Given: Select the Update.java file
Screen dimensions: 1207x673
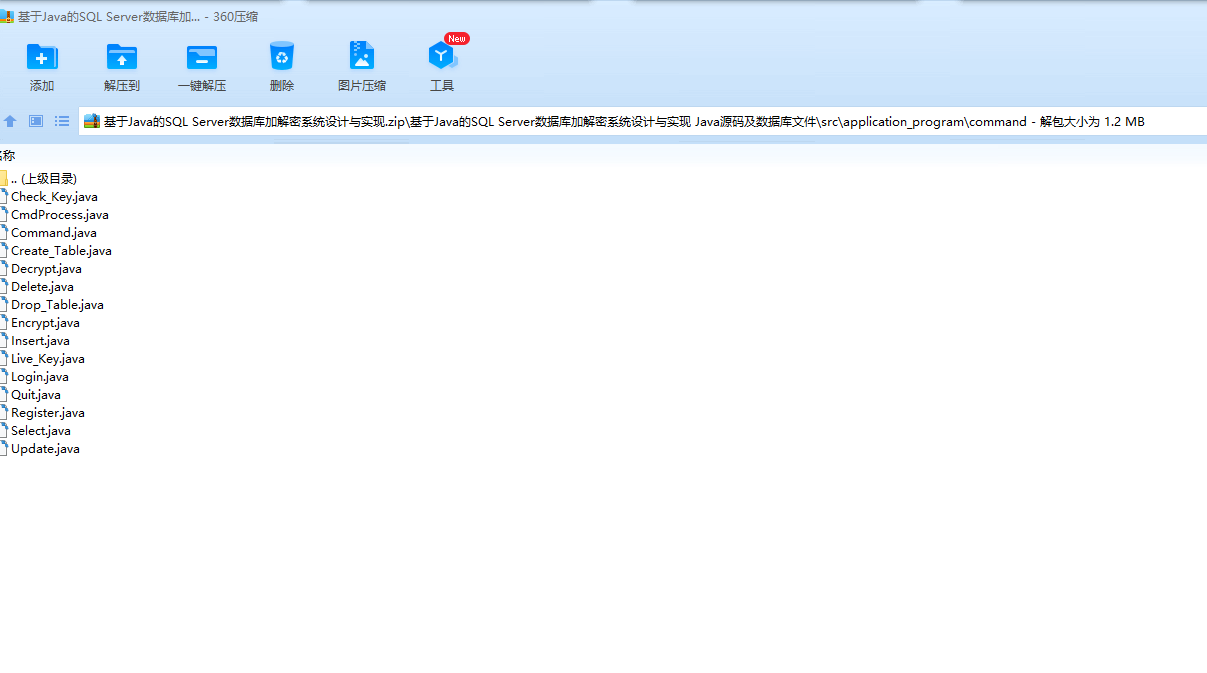Looking at the screenshot, I should click(45, 449).
